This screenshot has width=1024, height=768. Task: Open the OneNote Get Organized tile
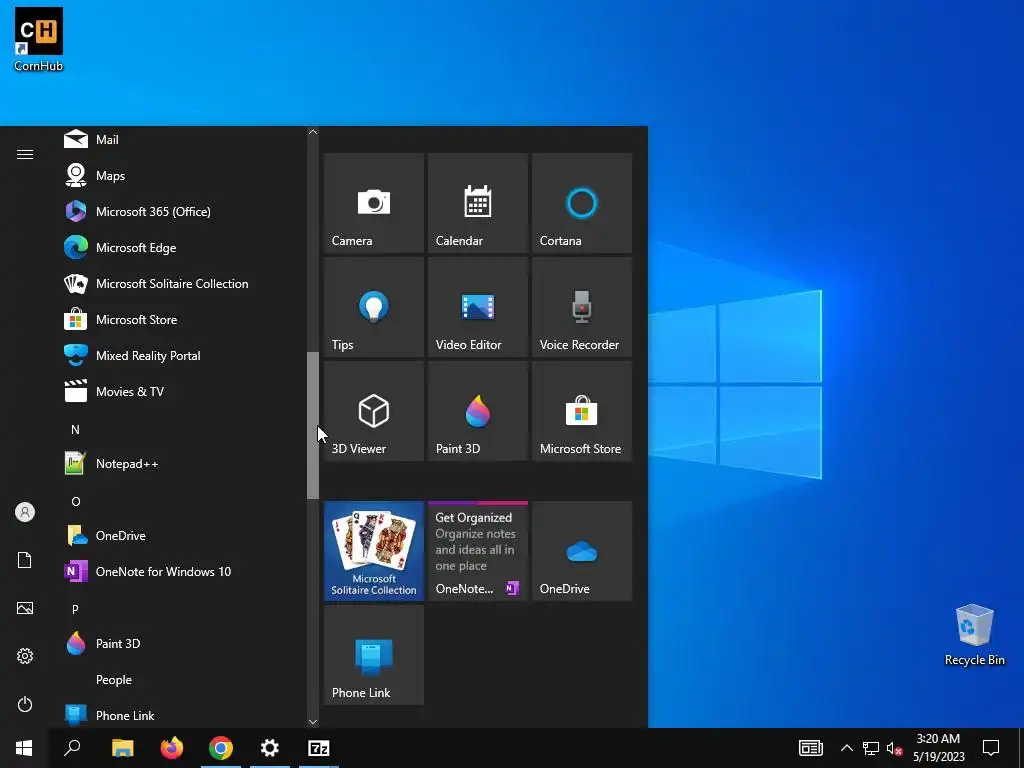pos(477,551)
